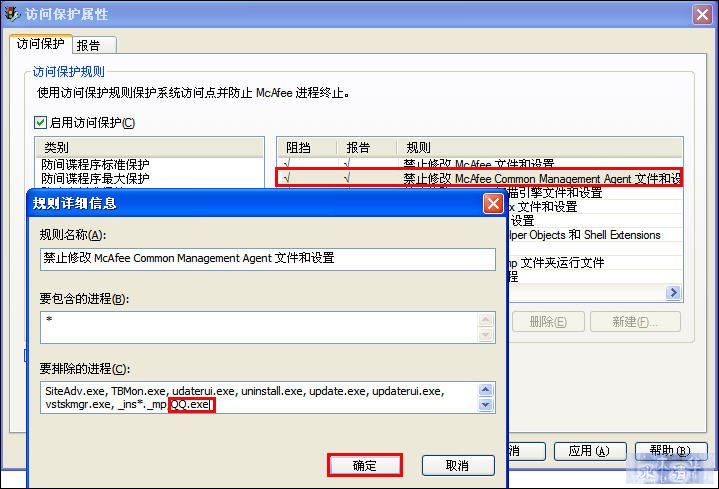Click the included-processes scroll up arrow
The height and width of the screenshot is (489, 719).
[486, 320]
